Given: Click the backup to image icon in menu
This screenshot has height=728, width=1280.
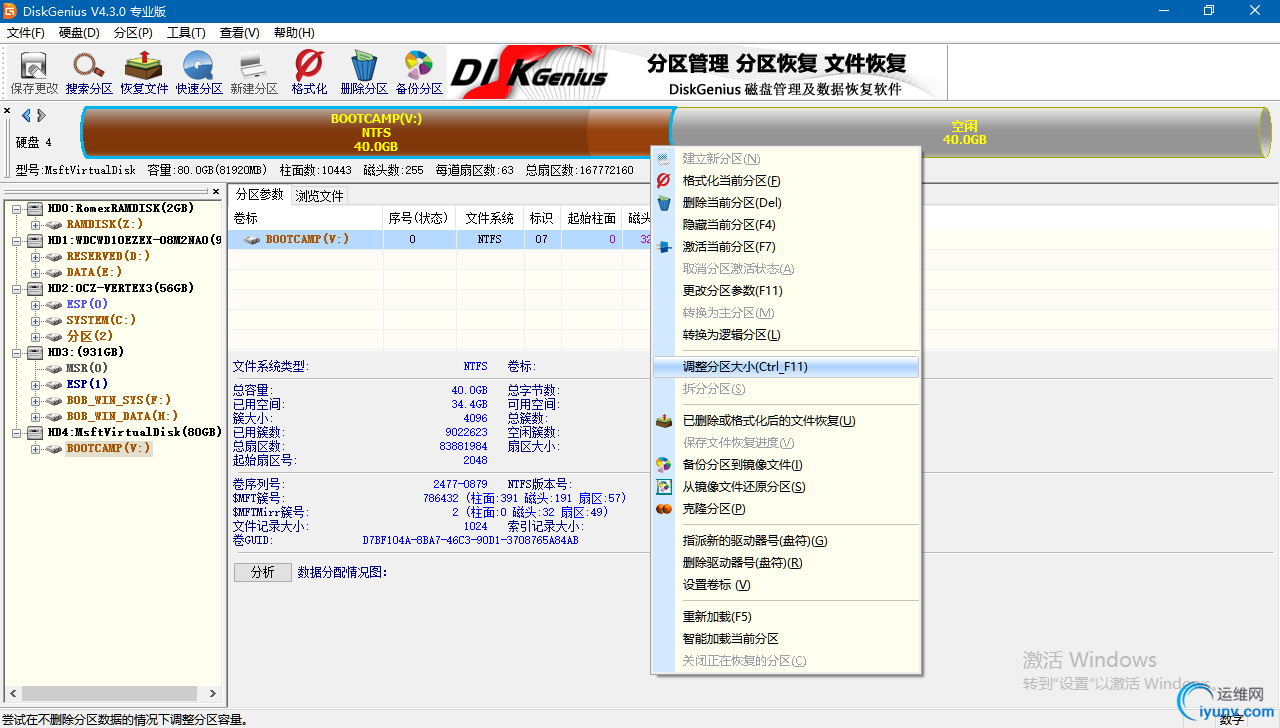Looking at the screenshot, I should point(663,465).
